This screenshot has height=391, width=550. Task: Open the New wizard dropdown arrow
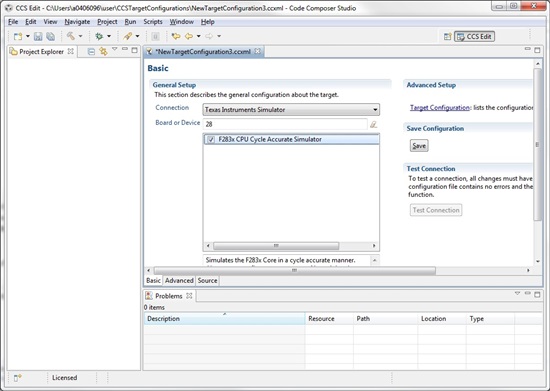(x=28, y=36)
